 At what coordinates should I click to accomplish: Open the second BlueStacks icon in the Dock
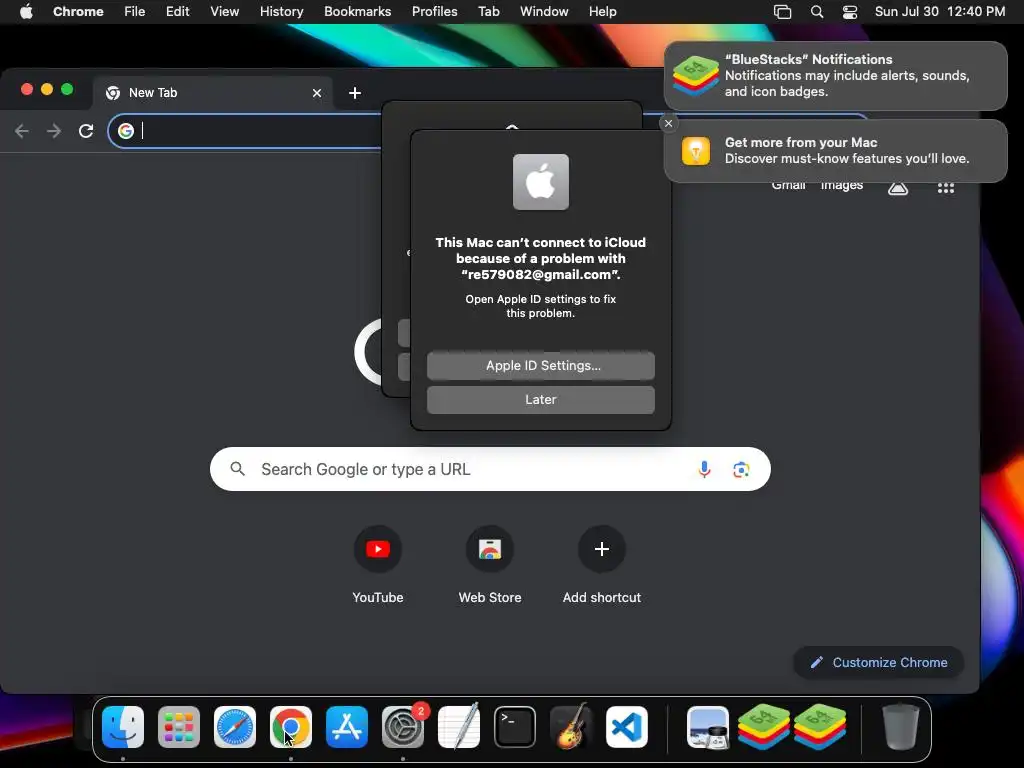820,727
